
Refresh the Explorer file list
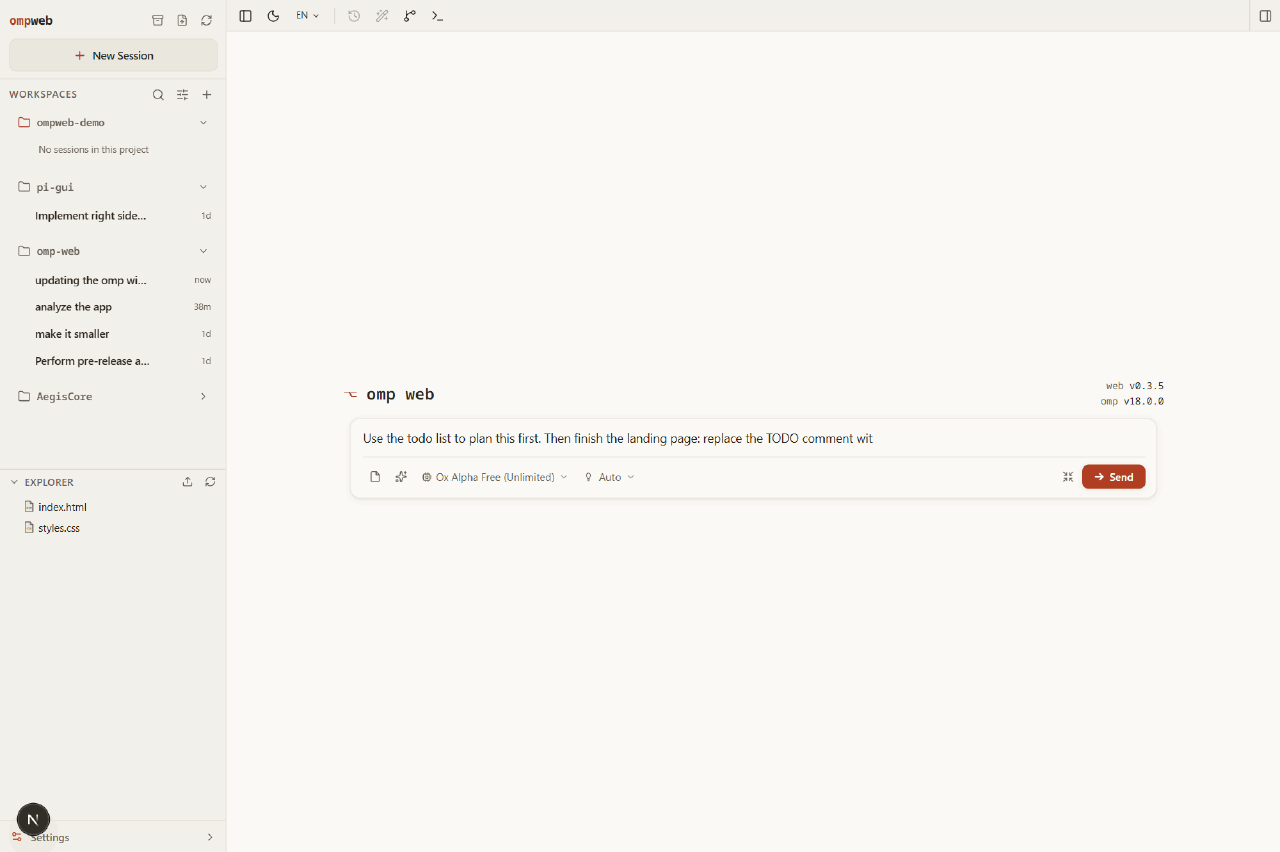[210, 482]
